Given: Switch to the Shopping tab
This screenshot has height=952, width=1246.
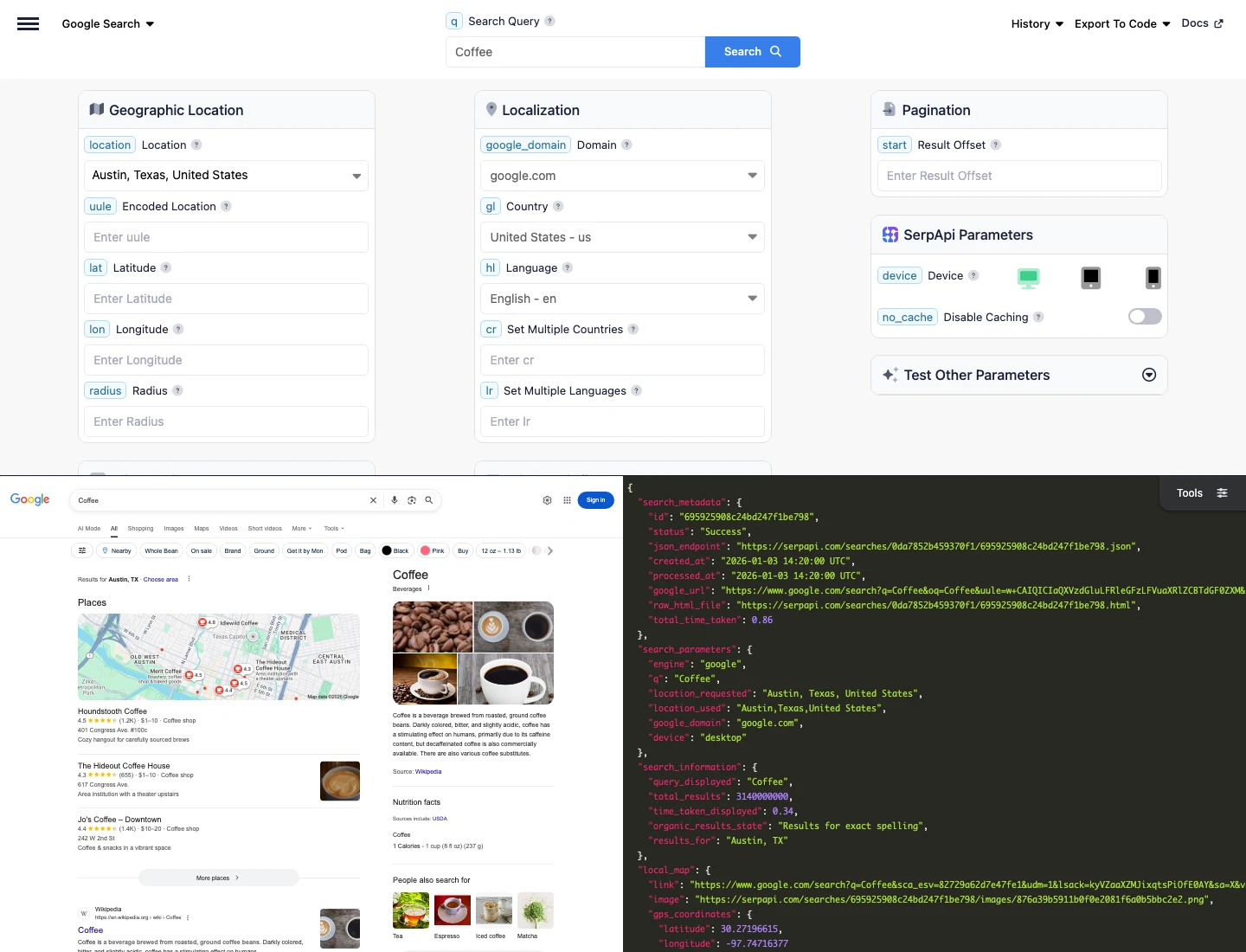Looking at the screenshot, I should [140, 528].
